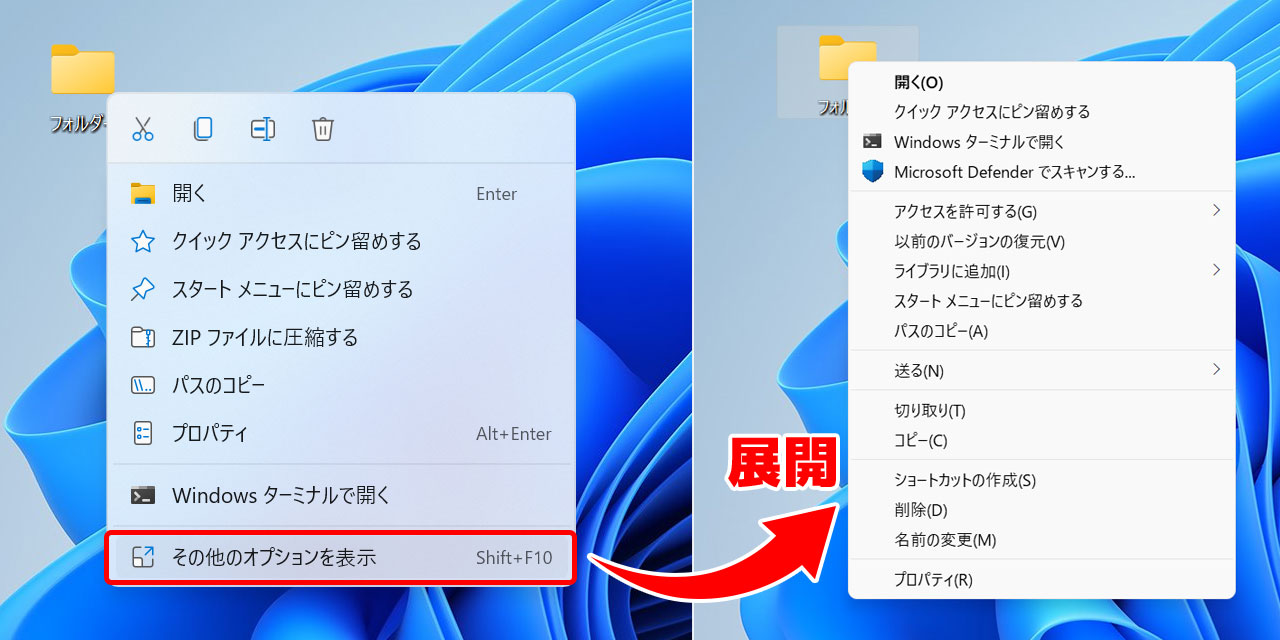Select ショートカットの作成(S)
Screen dimensions: 1280x640
click(1042, 480)
